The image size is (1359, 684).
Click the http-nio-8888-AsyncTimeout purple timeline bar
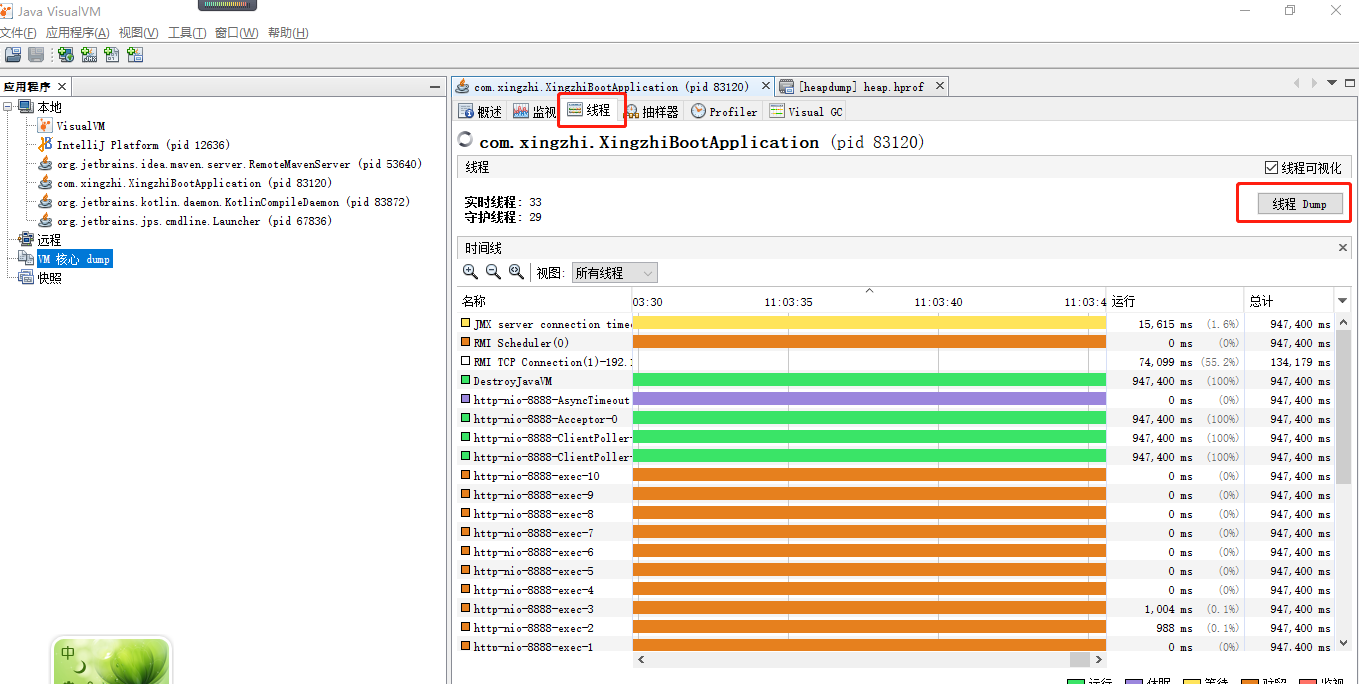[869, 399]
